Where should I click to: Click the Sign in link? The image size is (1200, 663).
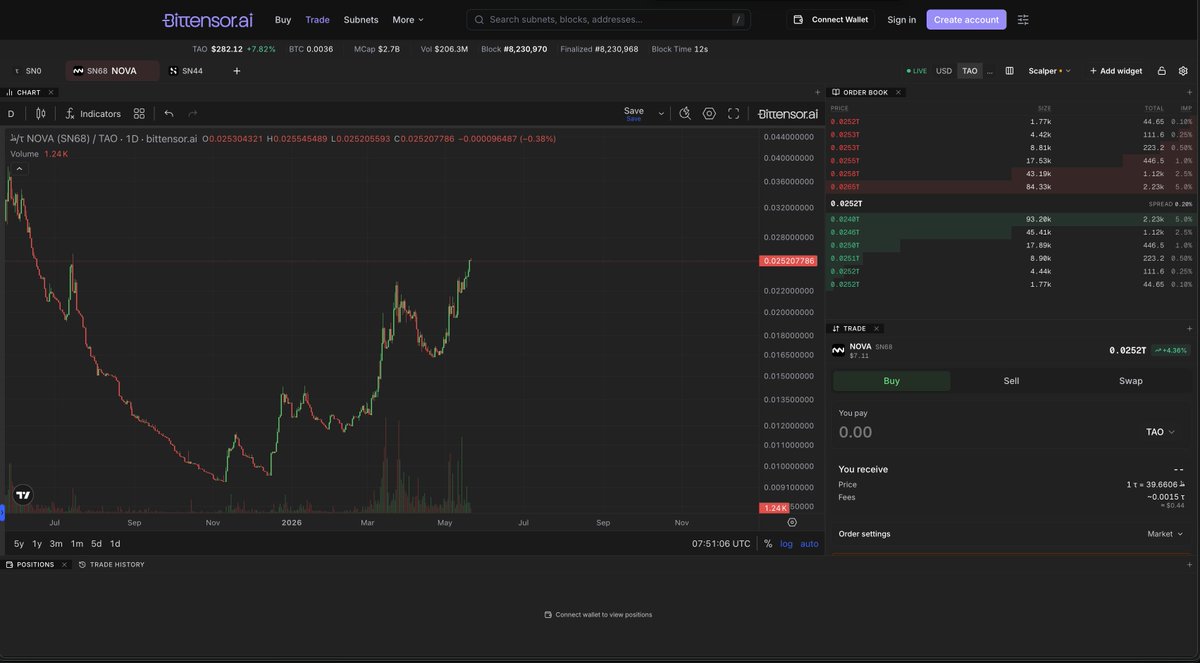(901, 19)
